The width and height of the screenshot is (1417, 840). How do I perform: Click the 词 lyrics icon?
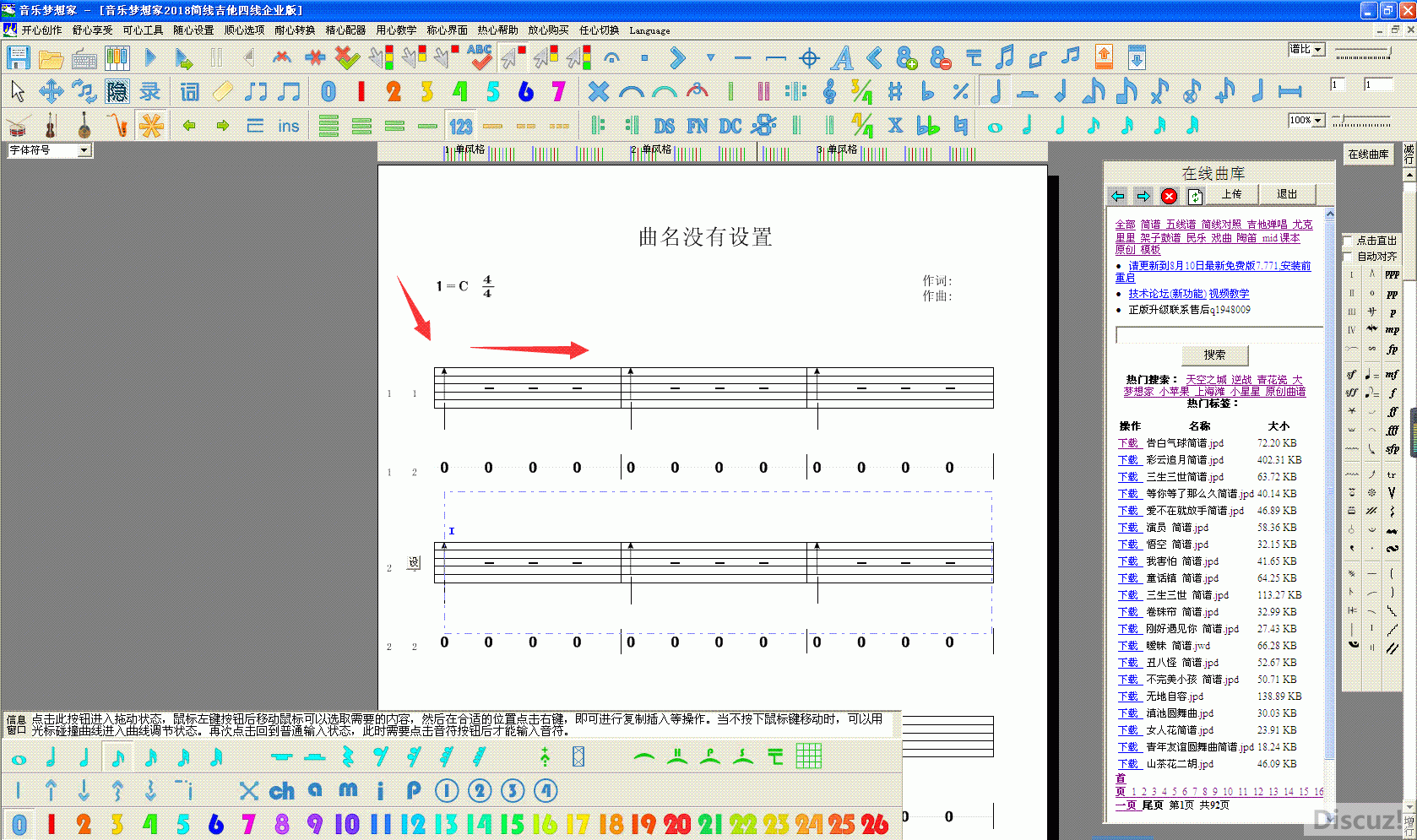190,90
